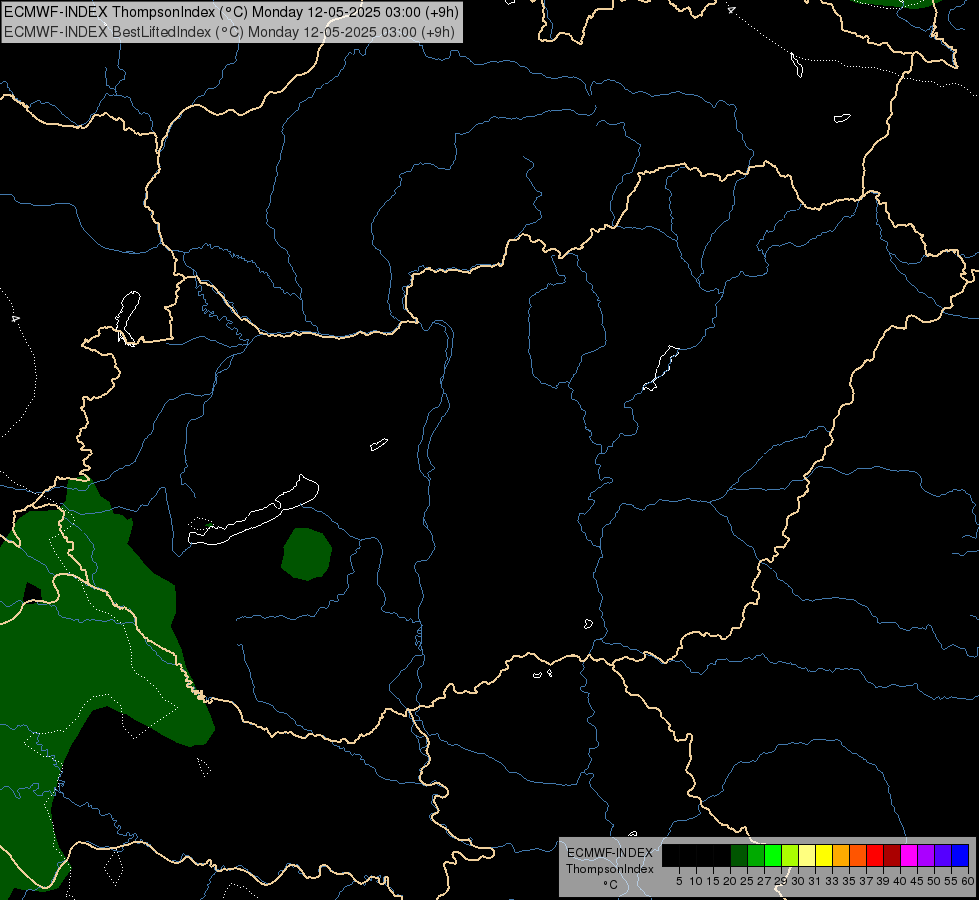Click the legend tick value '25'
This screenshot has width=979, height=900.
click(x=747, y=881)
